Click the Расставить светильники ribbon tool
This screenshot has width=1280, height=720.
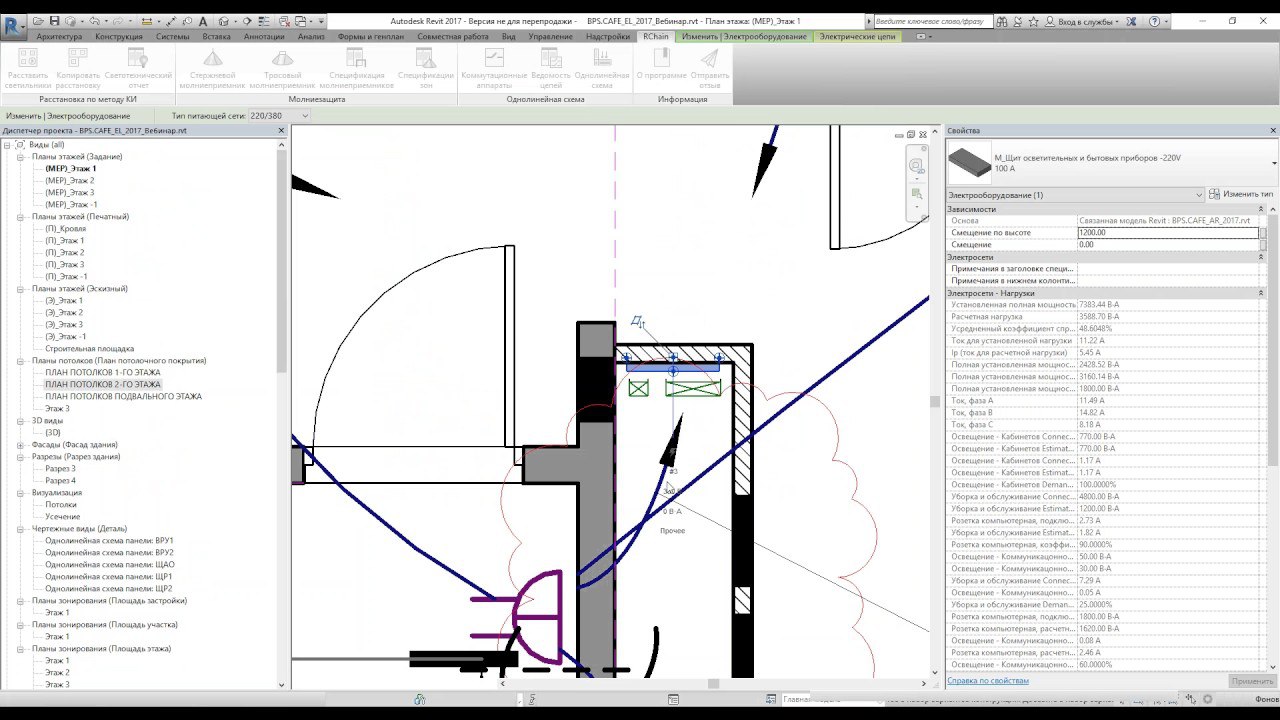pyautogui.click(x=27, y=69)
